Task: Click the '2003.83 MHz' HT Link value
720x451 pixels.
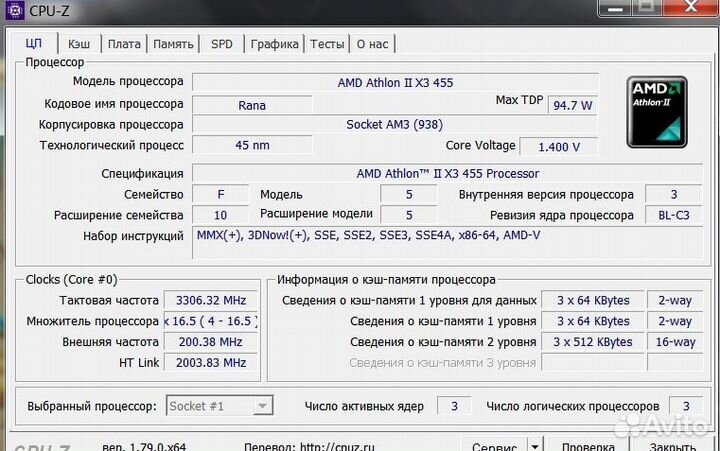Action: (211, 362)
